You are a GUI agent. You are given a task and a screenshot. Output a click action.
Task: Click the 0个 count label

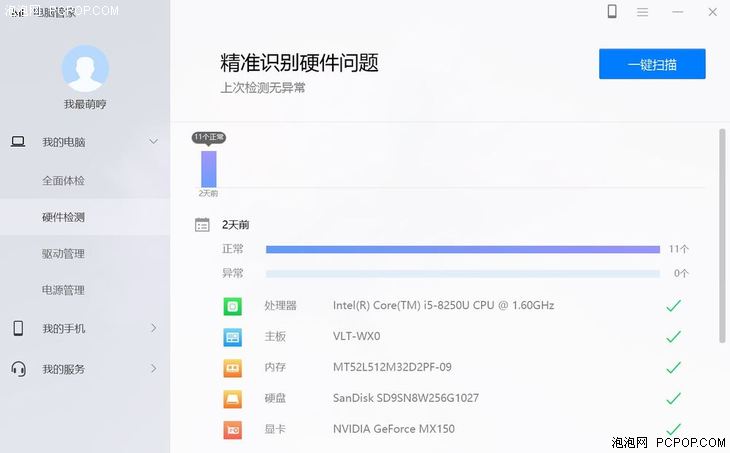click(x=681, y=273)
